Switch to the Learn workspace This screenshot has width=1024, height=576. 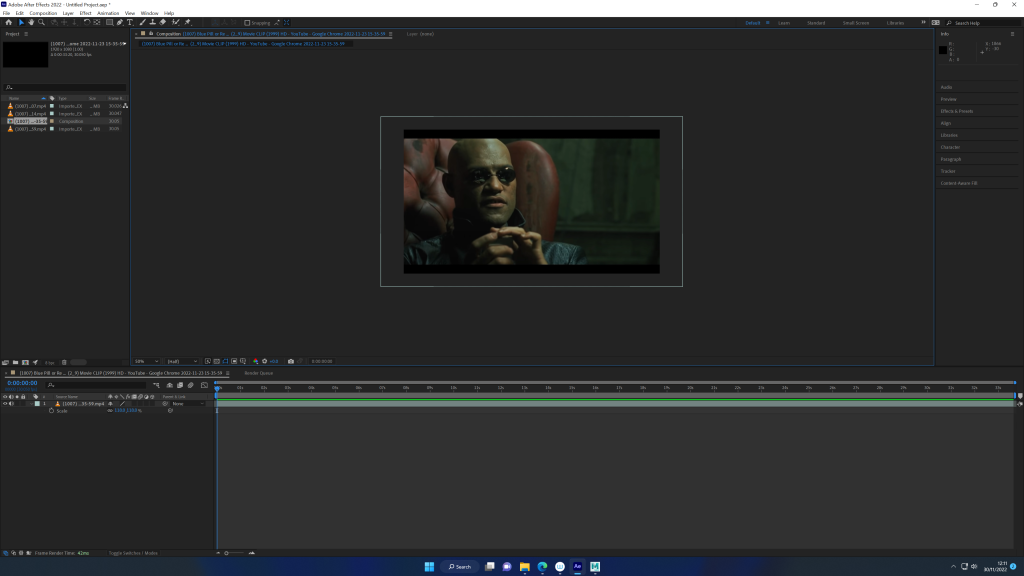pos(784,23)
